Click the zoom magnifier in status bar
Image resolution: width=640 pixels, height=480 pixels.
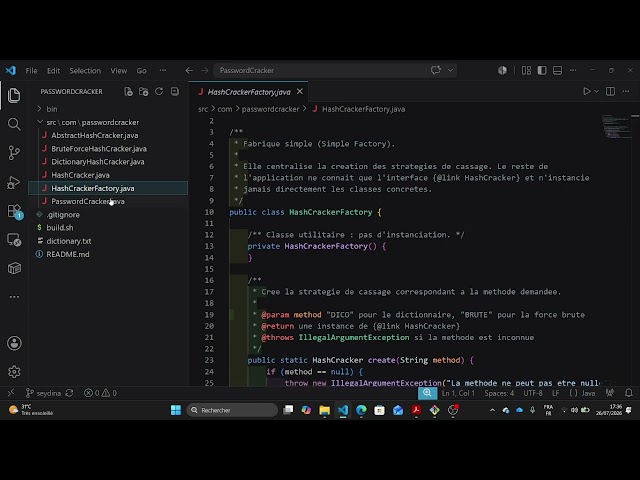[427, 393]
